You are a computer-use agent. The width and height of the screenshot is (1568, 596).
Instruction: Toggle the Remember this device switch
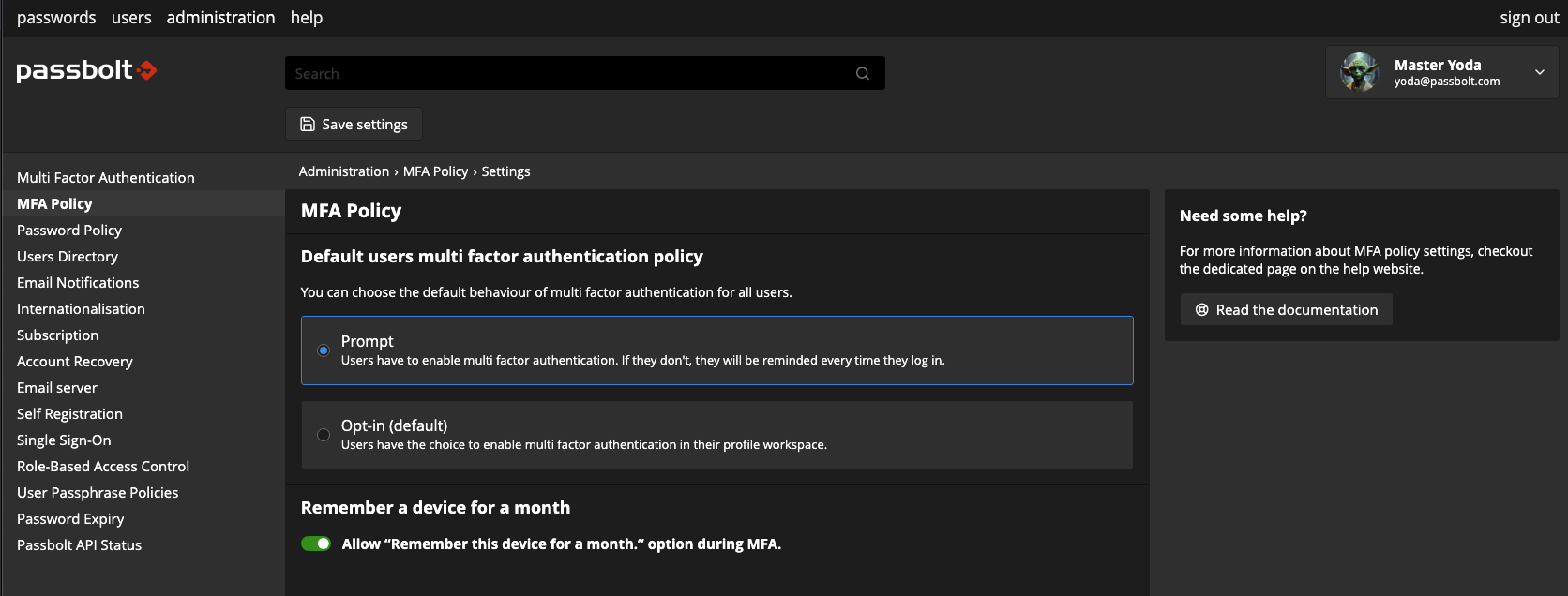[x=316, y=544]
